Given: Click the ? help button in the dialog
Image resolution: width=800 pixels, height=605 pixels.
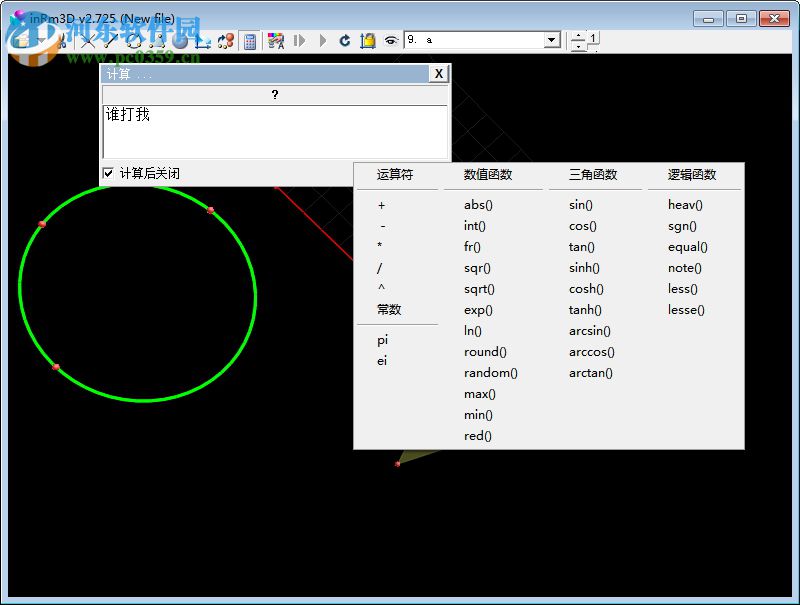Looking at the screenshot, I should 275,95.
